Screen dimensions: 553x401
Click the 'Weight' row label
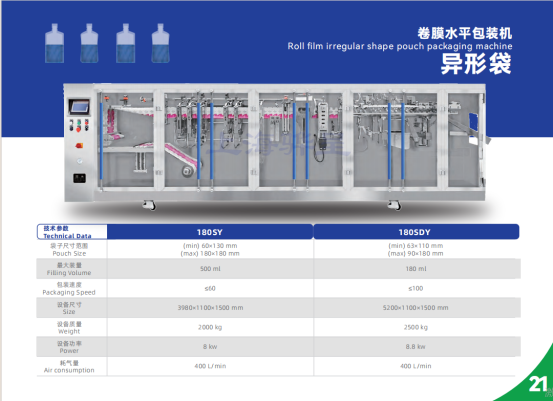coord(69,332)
